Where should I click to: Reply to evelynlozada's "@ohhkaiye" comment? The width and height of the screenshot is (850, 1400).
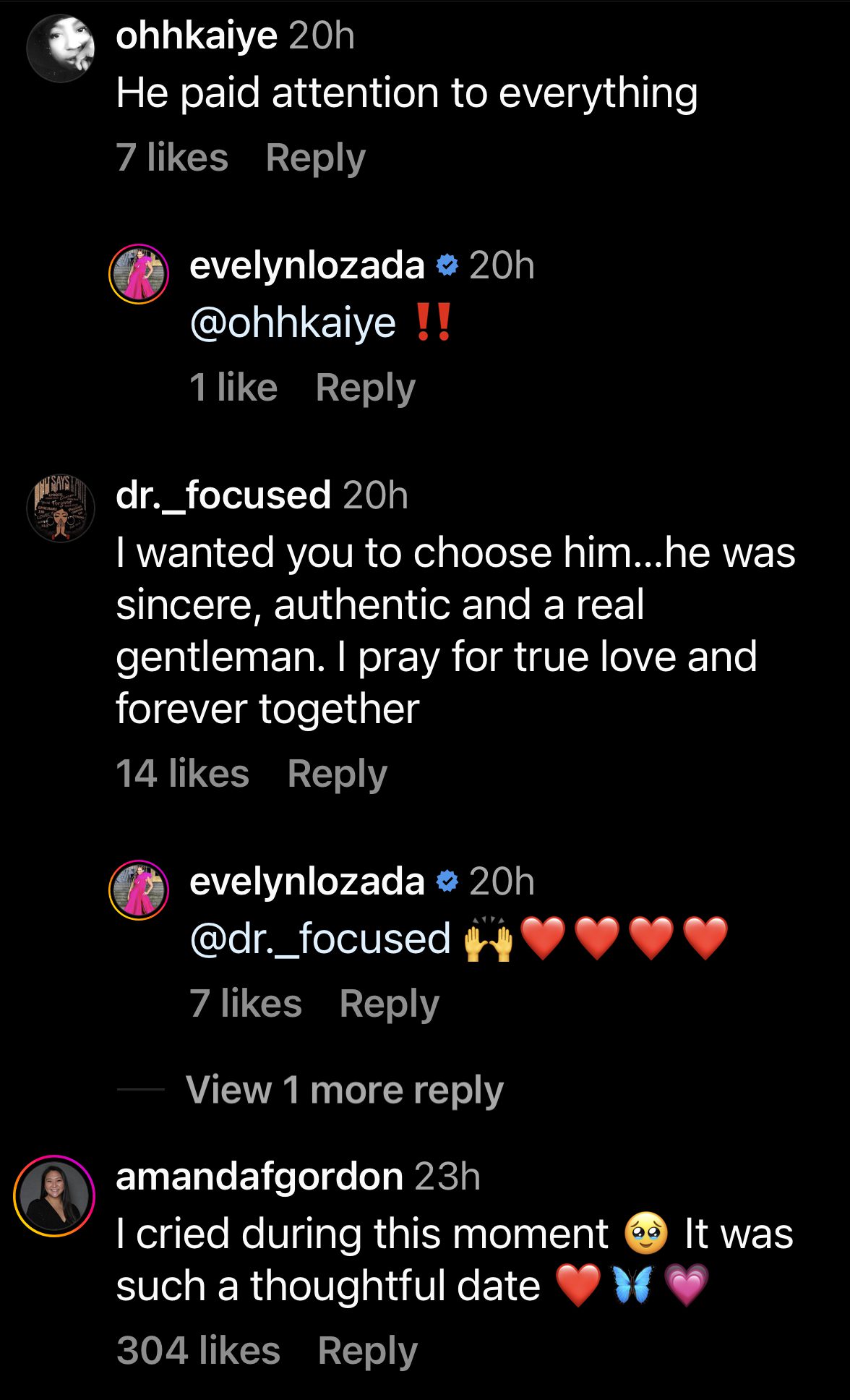click(365, 388)
